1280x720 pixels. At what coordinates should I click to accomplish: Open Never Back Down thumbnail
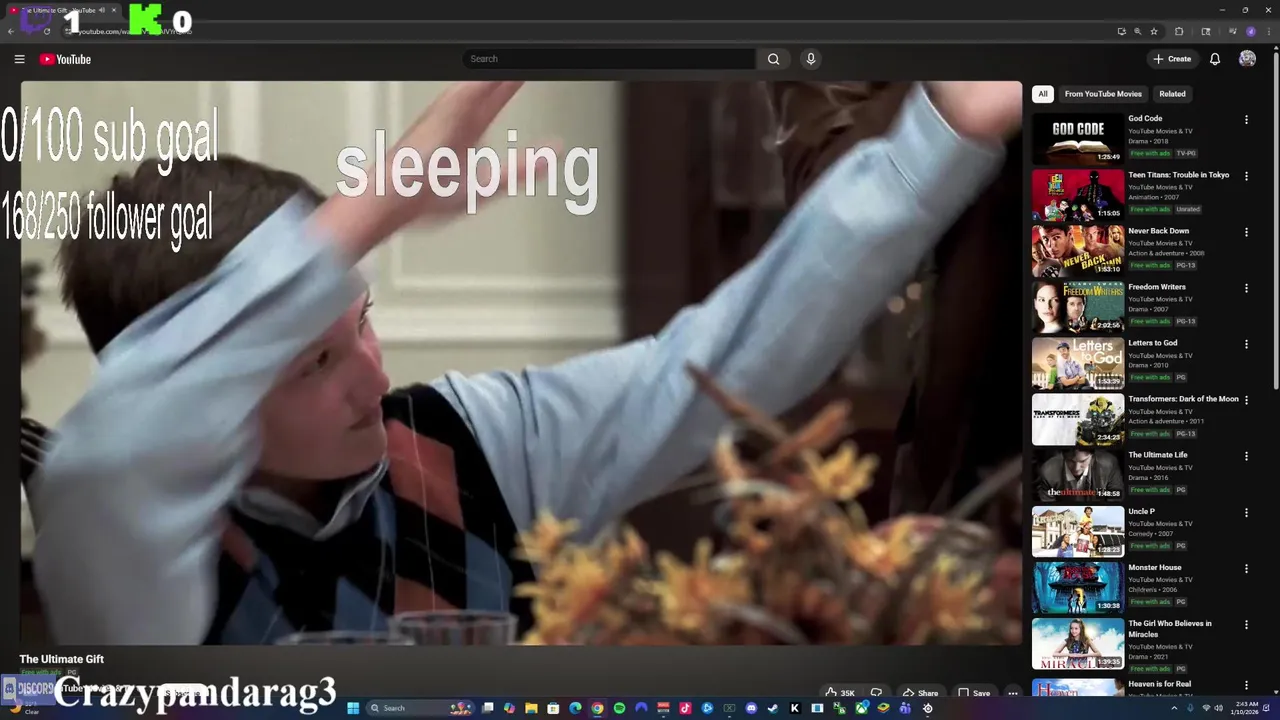pos(1078,250)
